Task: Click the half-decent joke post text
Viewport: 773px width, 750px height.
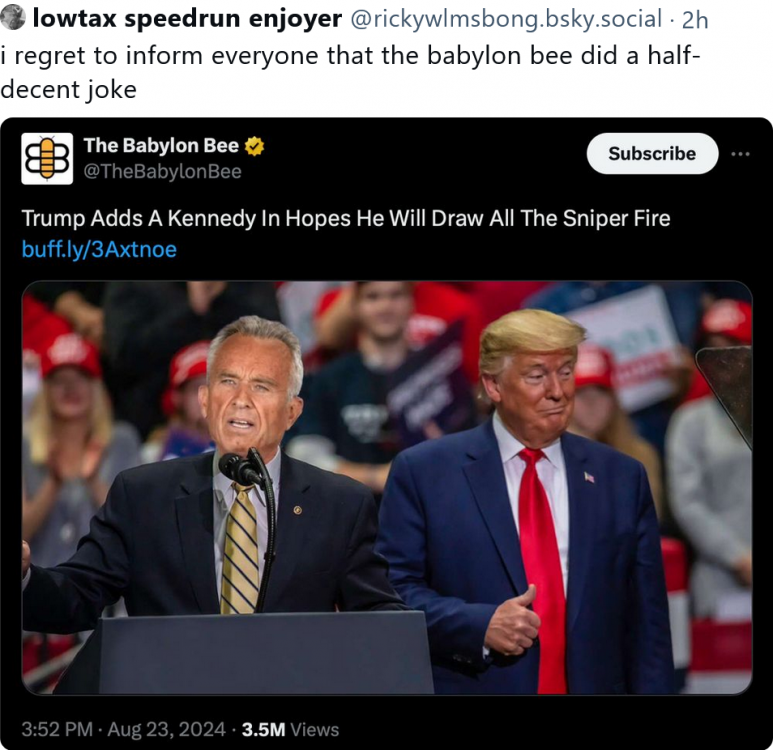Action: [x=350, y=72]
